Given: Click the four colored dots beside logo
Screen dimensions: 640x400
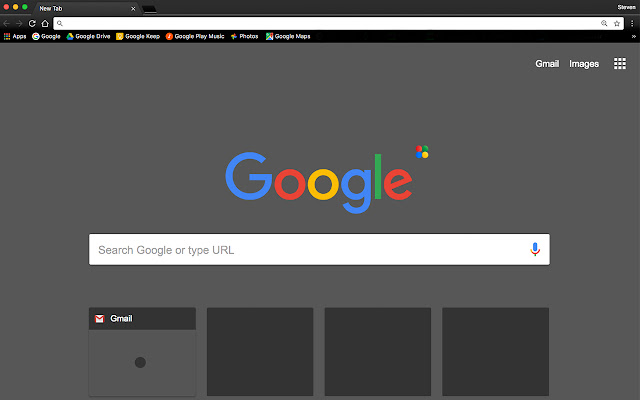Looking at the screenshot, I should pyautogui.click(x=422, y=152).
